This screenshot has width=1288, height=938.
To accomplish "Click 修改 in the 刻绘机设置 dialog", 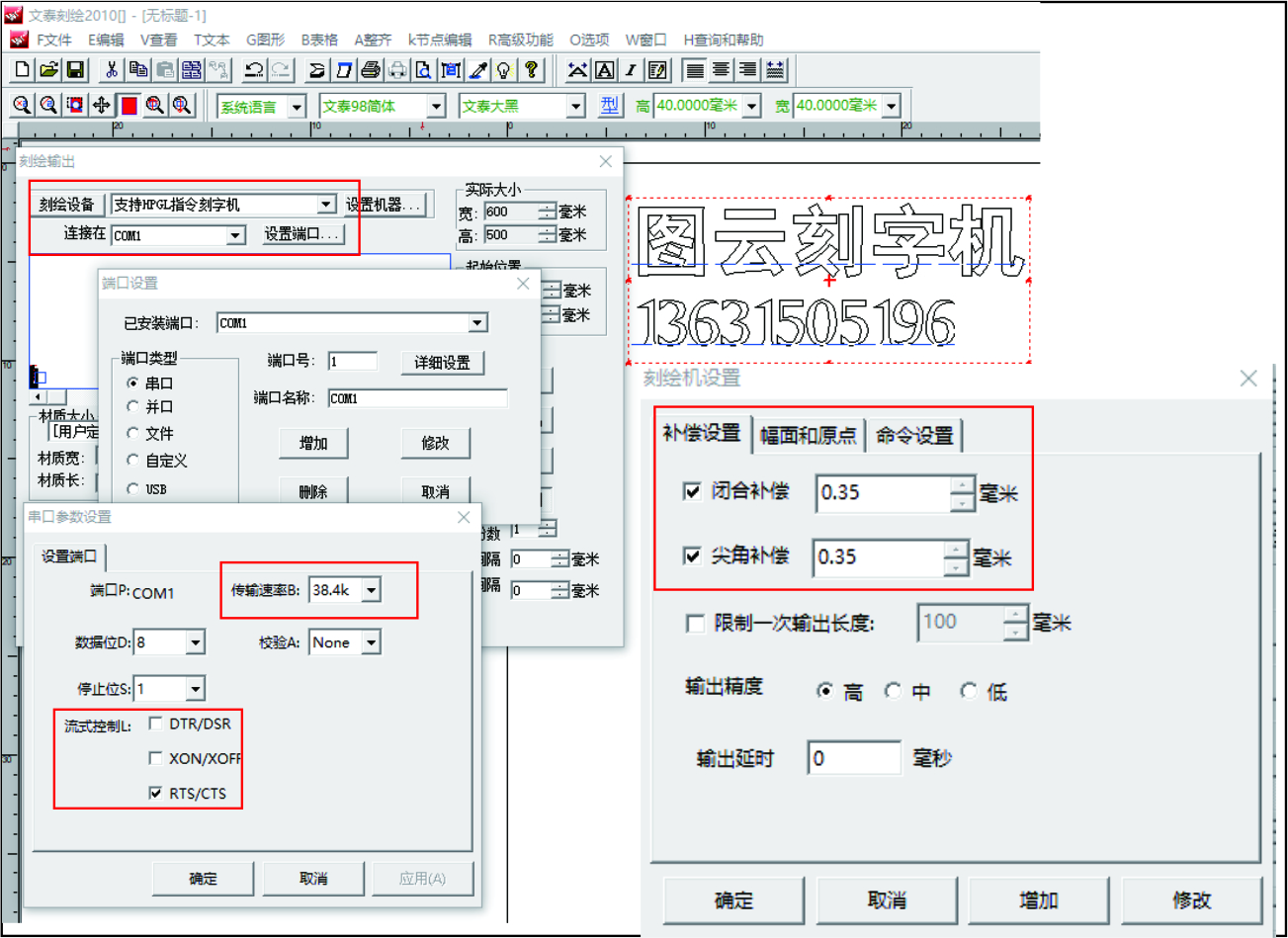I will 1191,899.
